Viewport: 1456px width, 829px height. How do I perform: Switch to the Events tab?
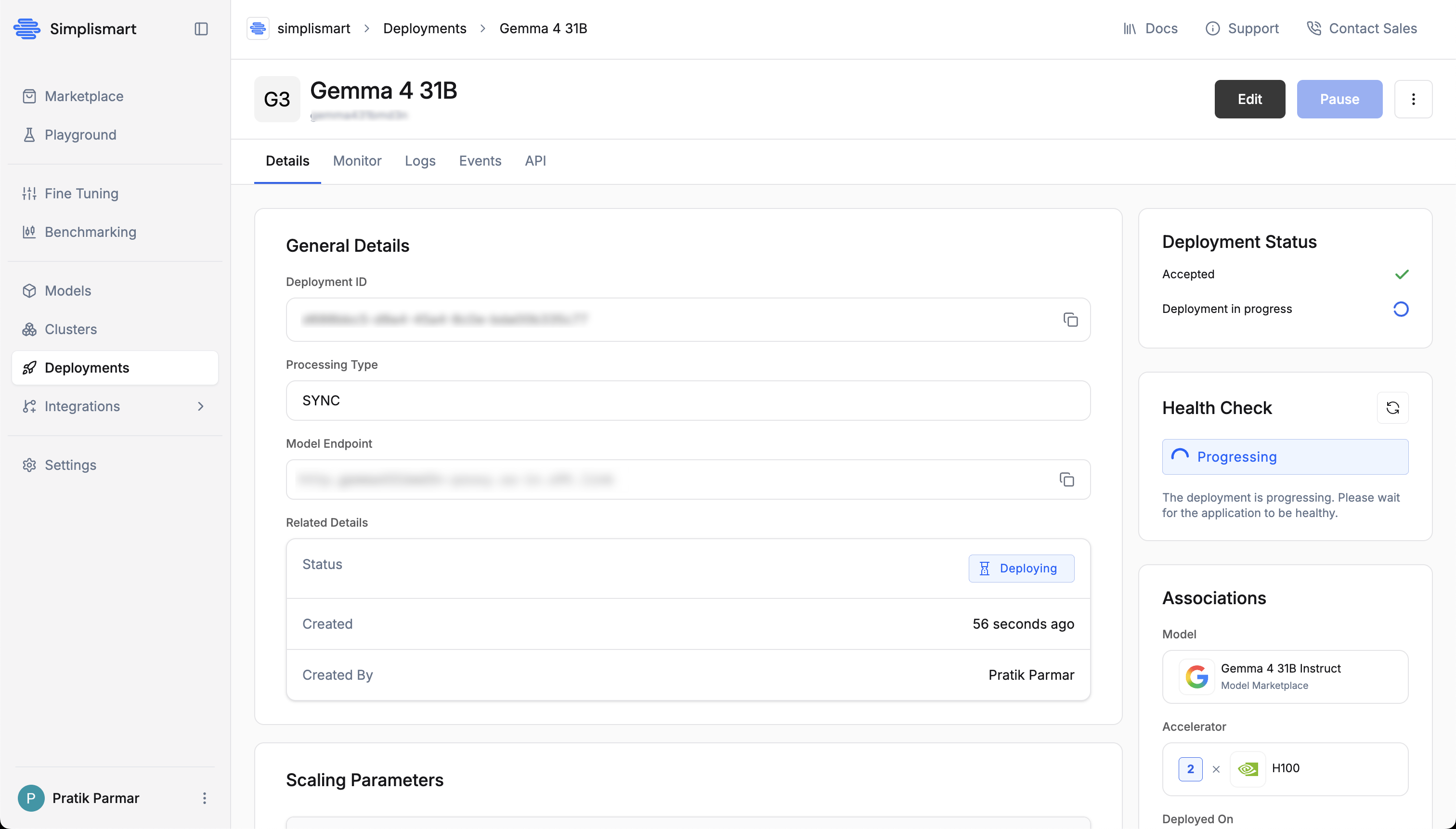pos(480,161)
